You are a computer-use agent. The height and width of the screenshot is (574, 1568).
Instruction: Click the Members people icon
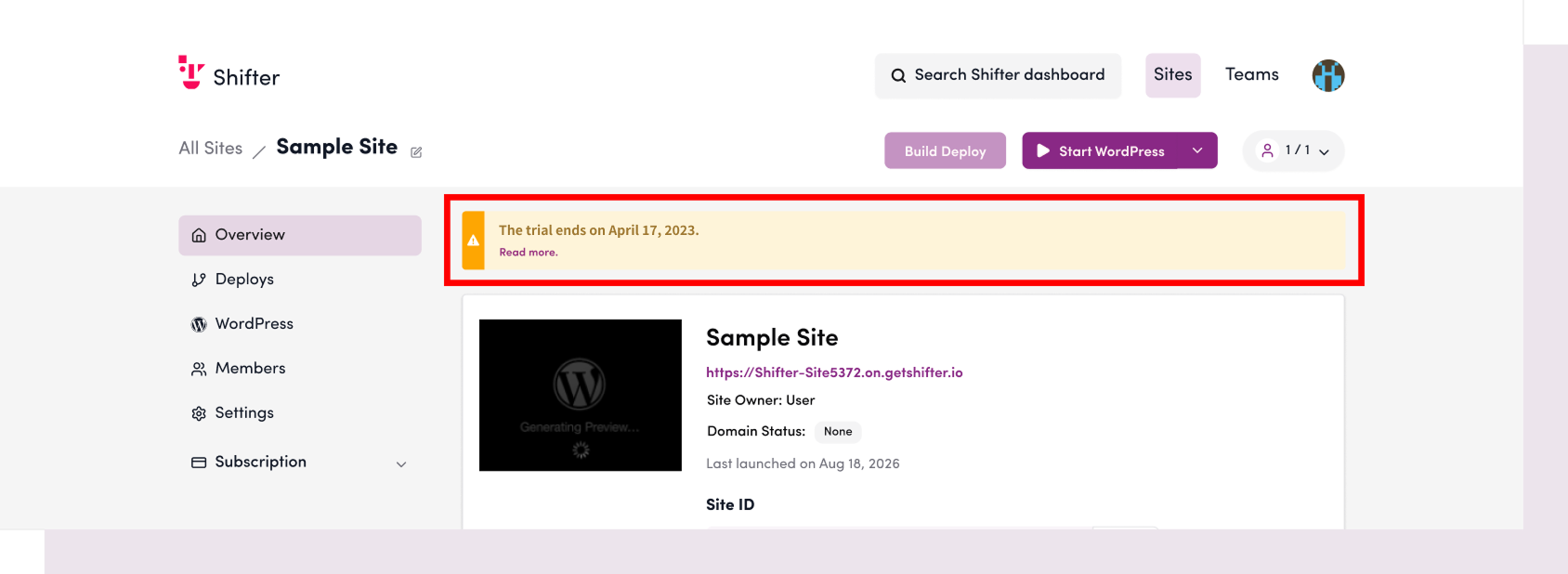199,369
